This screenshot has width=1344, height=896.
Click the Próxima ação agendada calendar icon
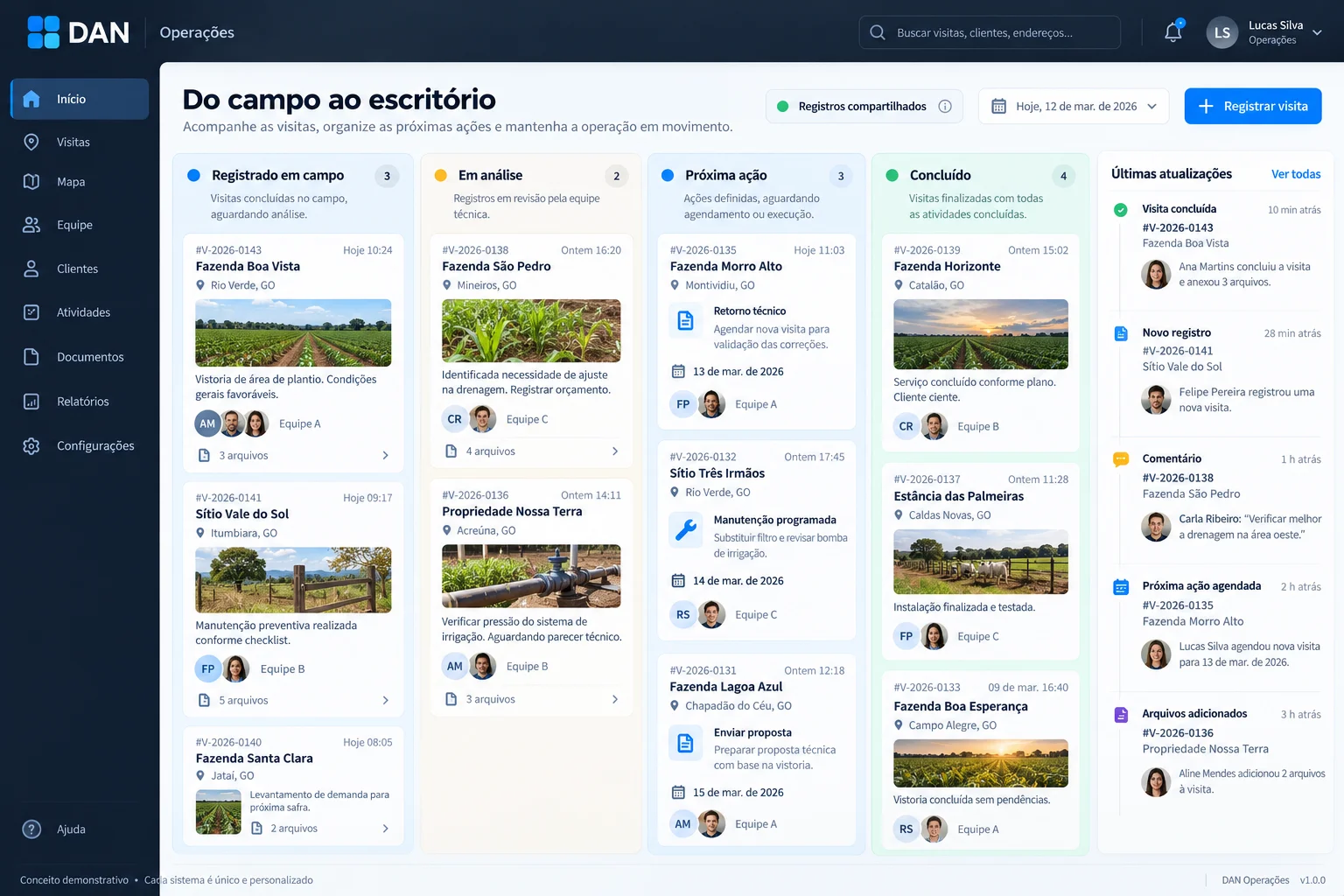point(1120,586)
